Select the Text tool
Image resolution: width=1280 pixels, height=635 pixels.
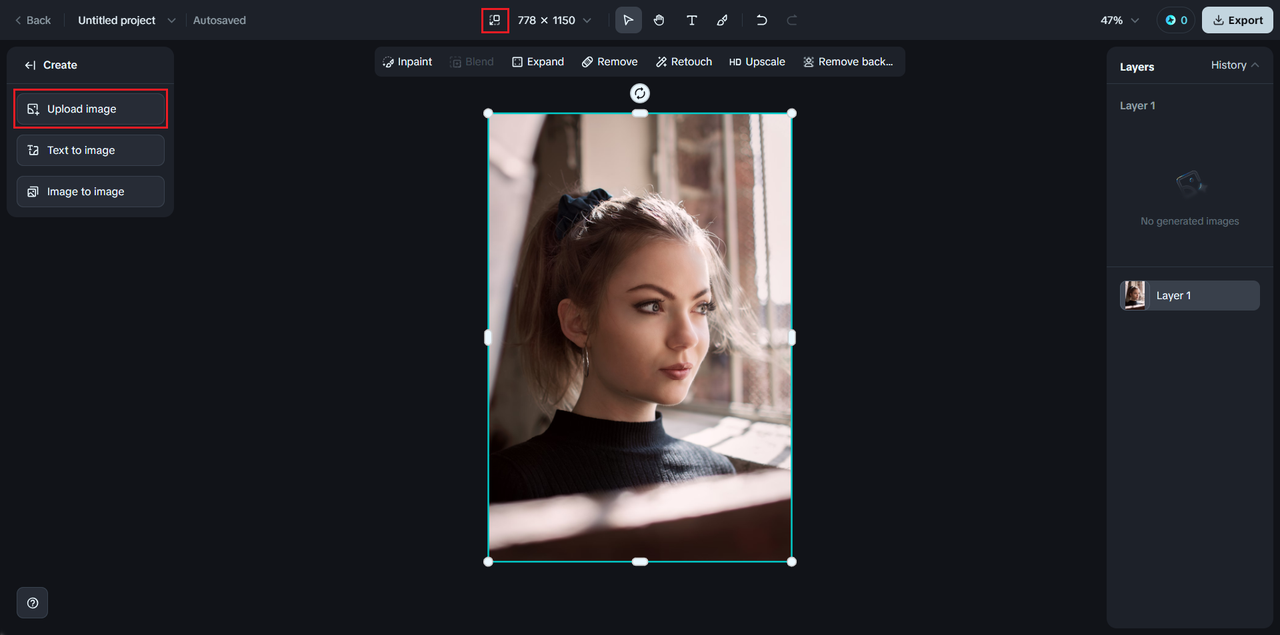click(691, 20)
